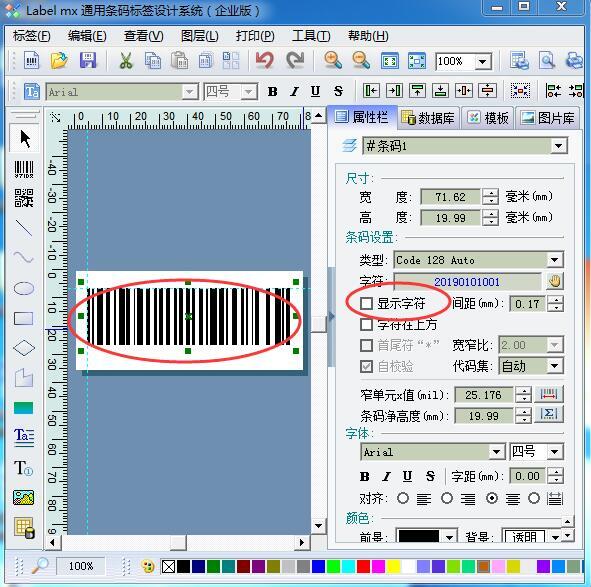
Task: Pick the diamond shape tool
Action: 24,348
